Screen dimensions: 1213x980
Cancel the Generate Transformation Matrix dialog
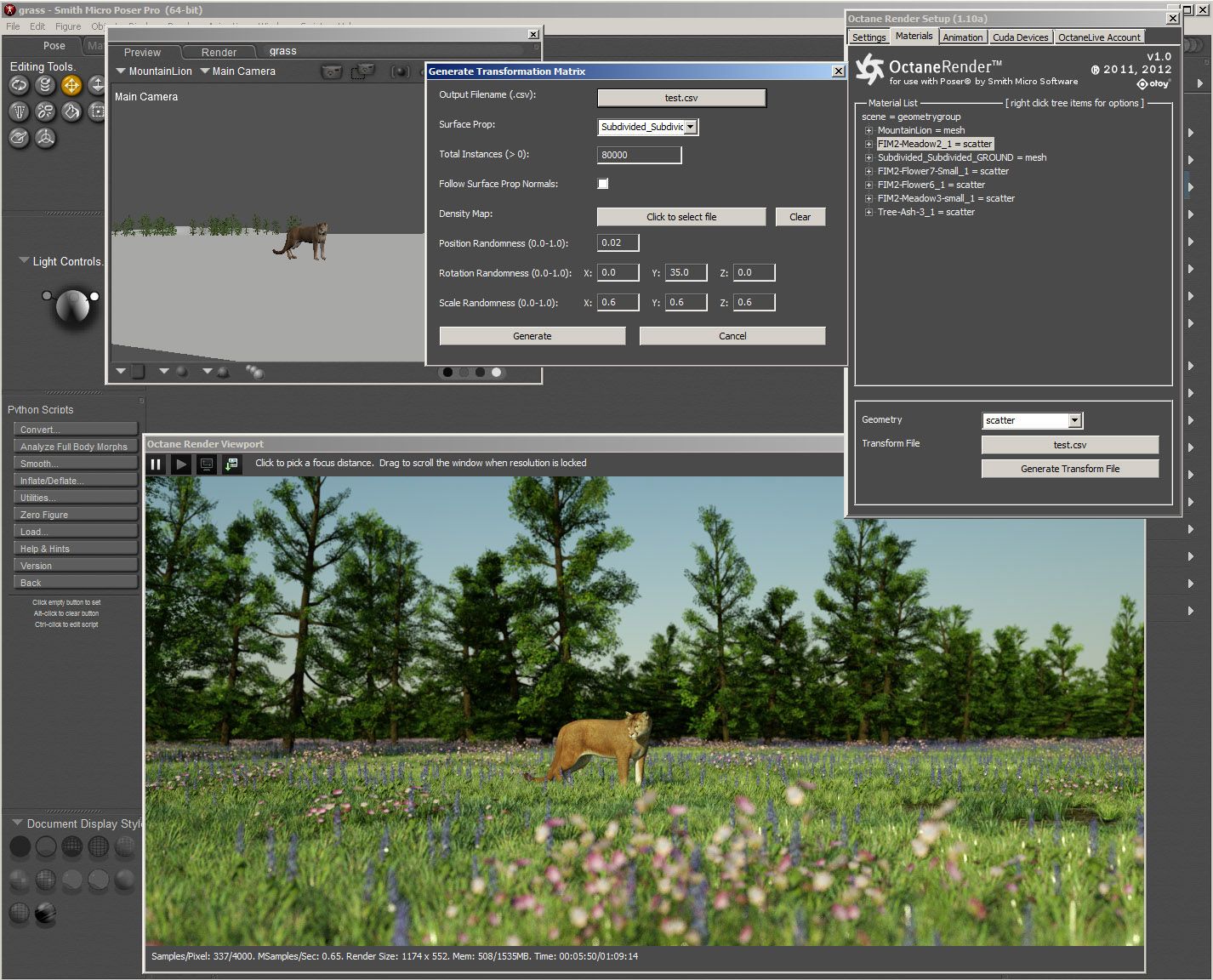(x=732, y=336)
